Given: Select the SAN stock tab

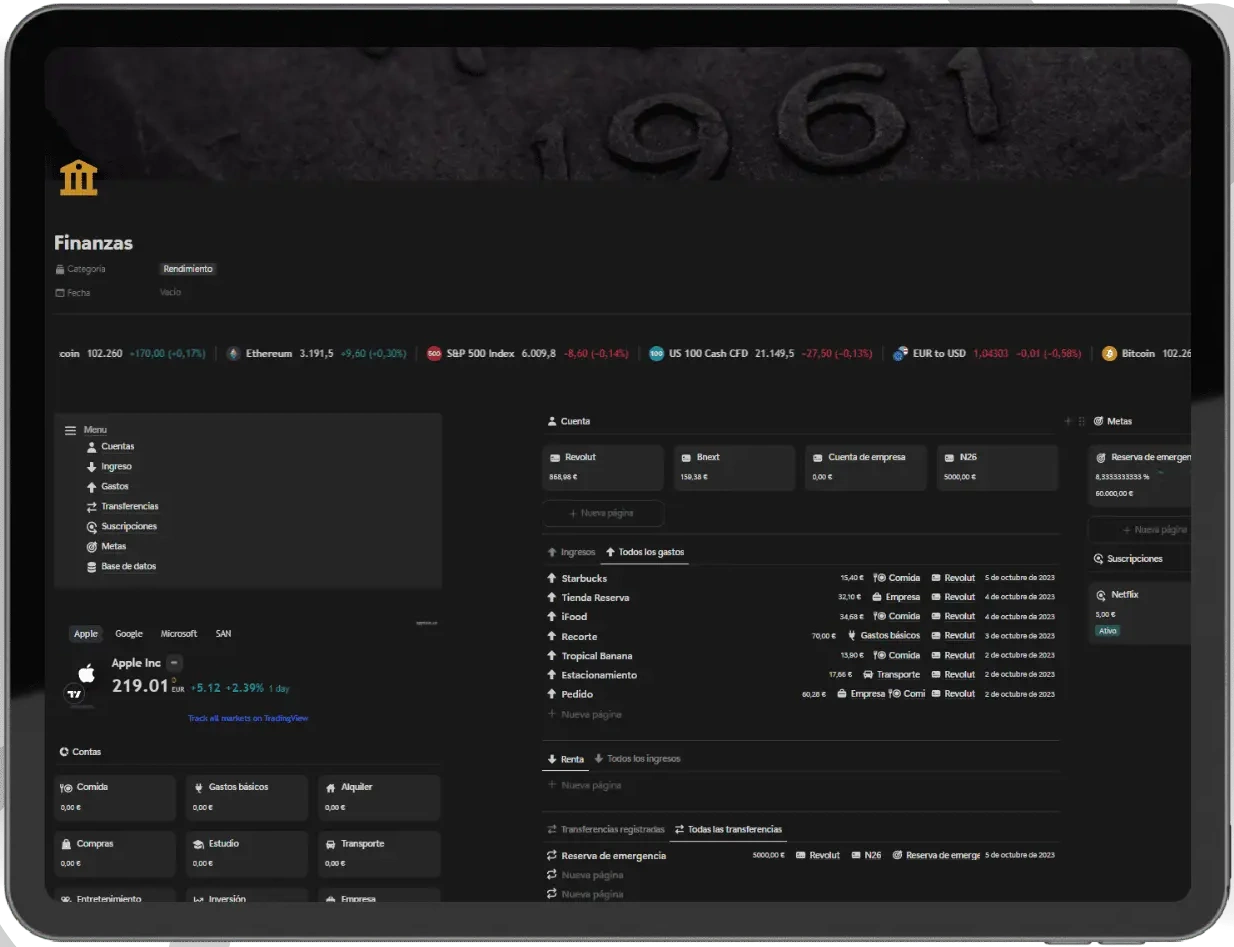Looking at the screenshot, I should pos(223,633).
